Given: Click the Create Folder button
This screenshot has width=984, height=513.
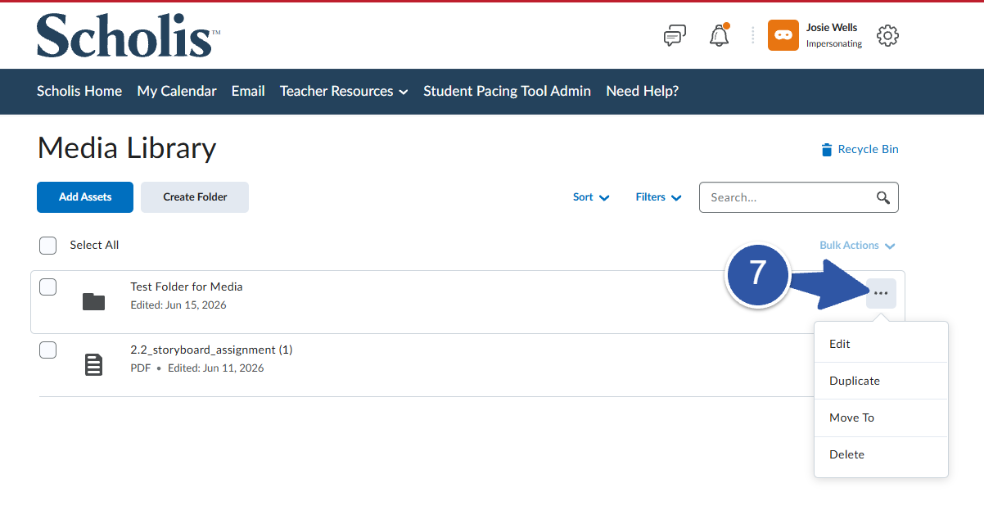Looking at the screenshot, I should pos(195,197).
